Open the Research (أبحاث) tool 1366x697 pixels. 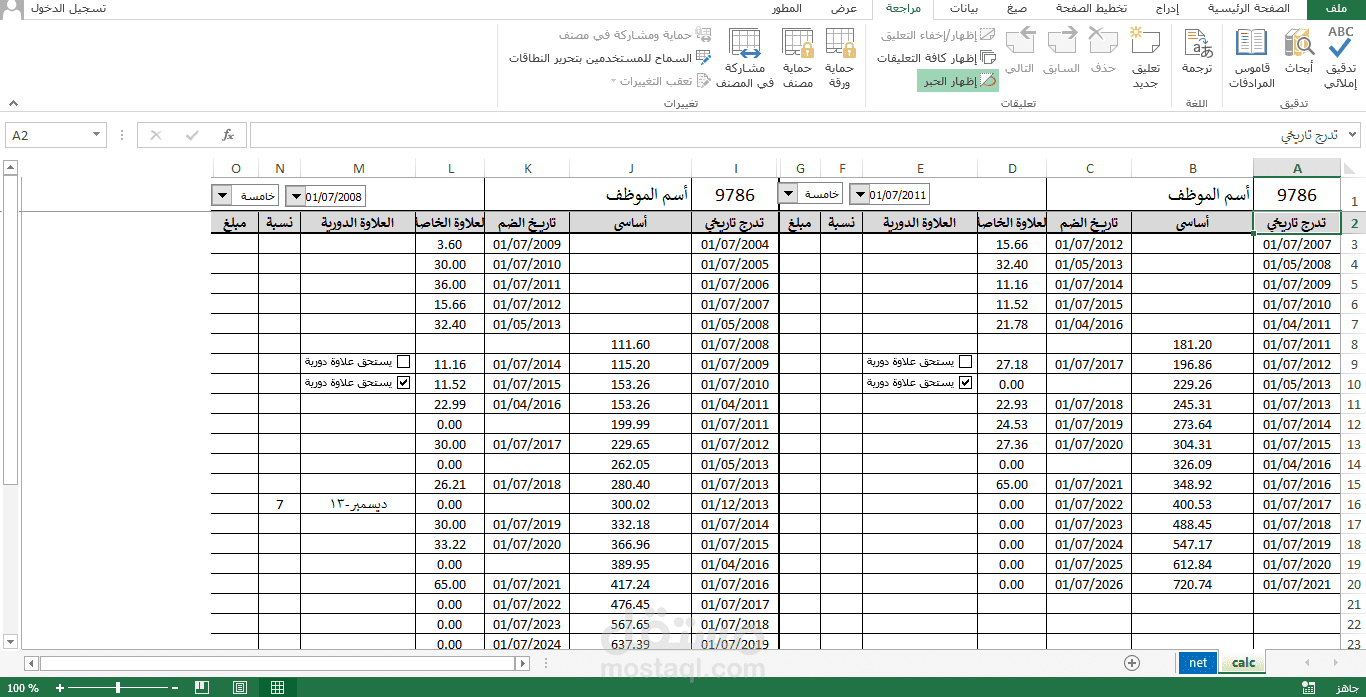(x=1298, y=50)
